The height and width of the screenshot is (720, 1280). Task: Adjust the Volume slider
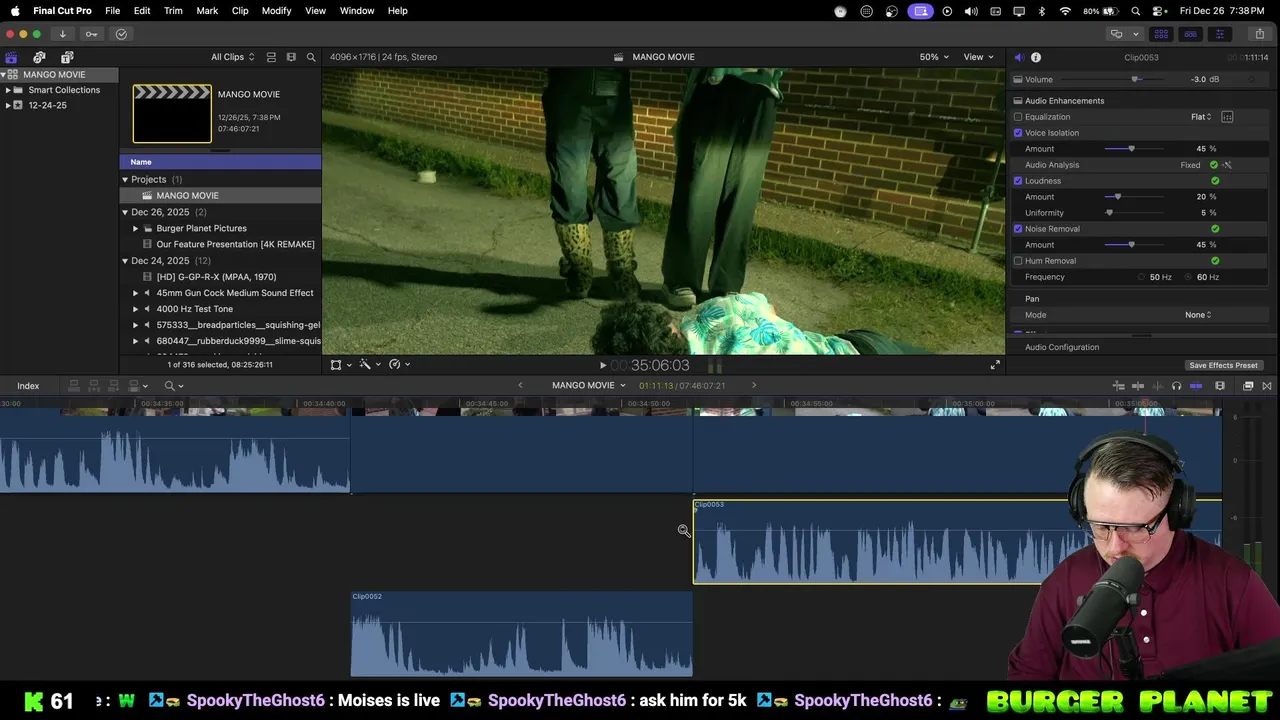[x=1135, y=79]
